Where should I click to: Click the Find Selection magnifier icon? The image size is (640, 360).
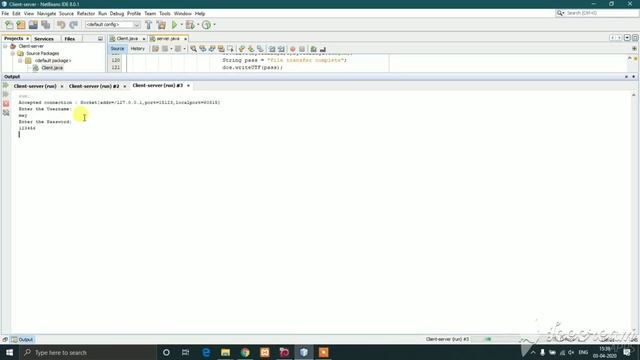193,49
